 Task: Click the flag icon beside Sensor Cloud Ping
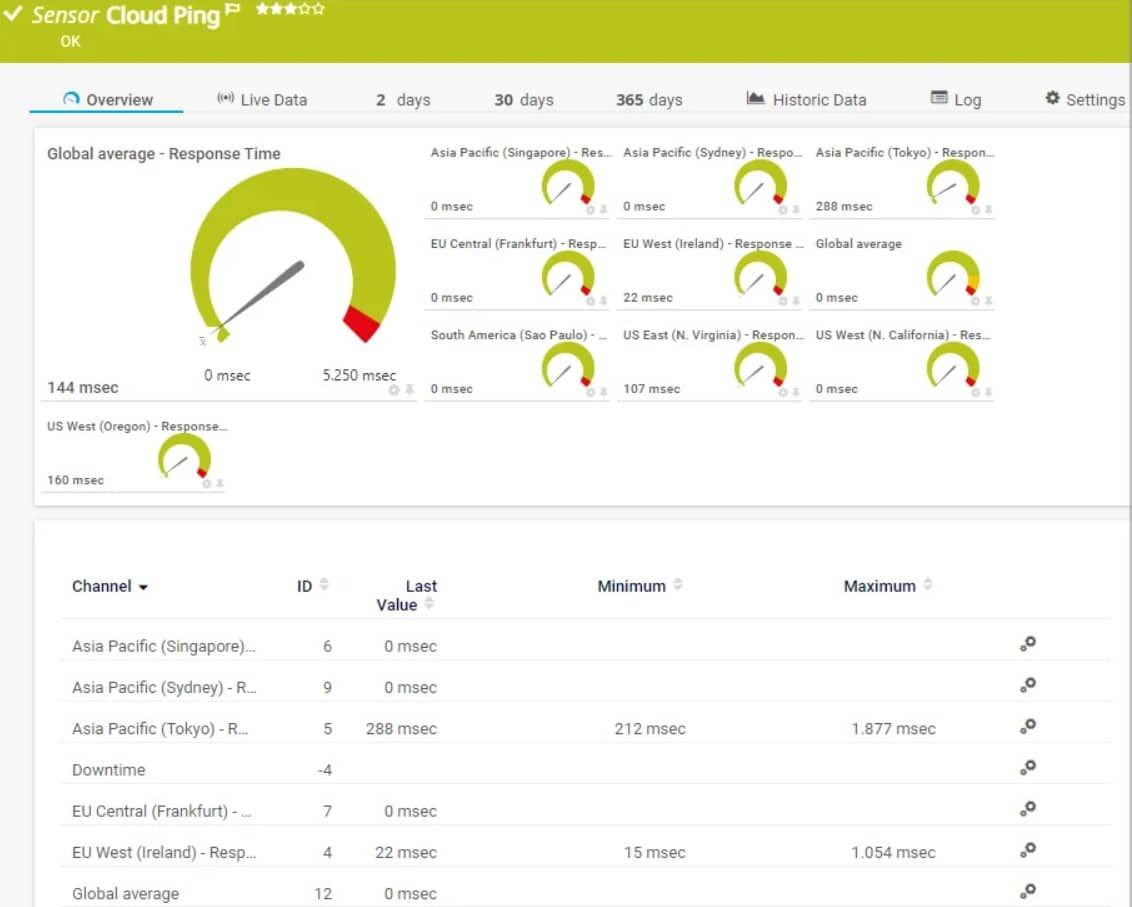[232, 9]
